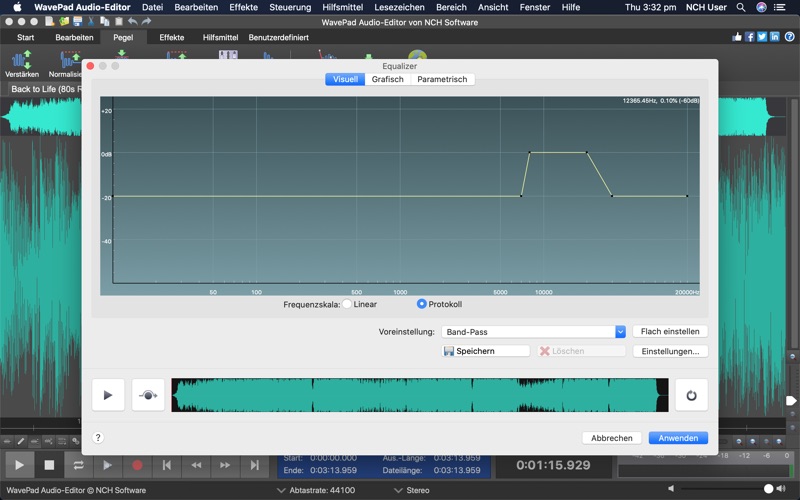Click the Speichern preset button

pos(485,351)
